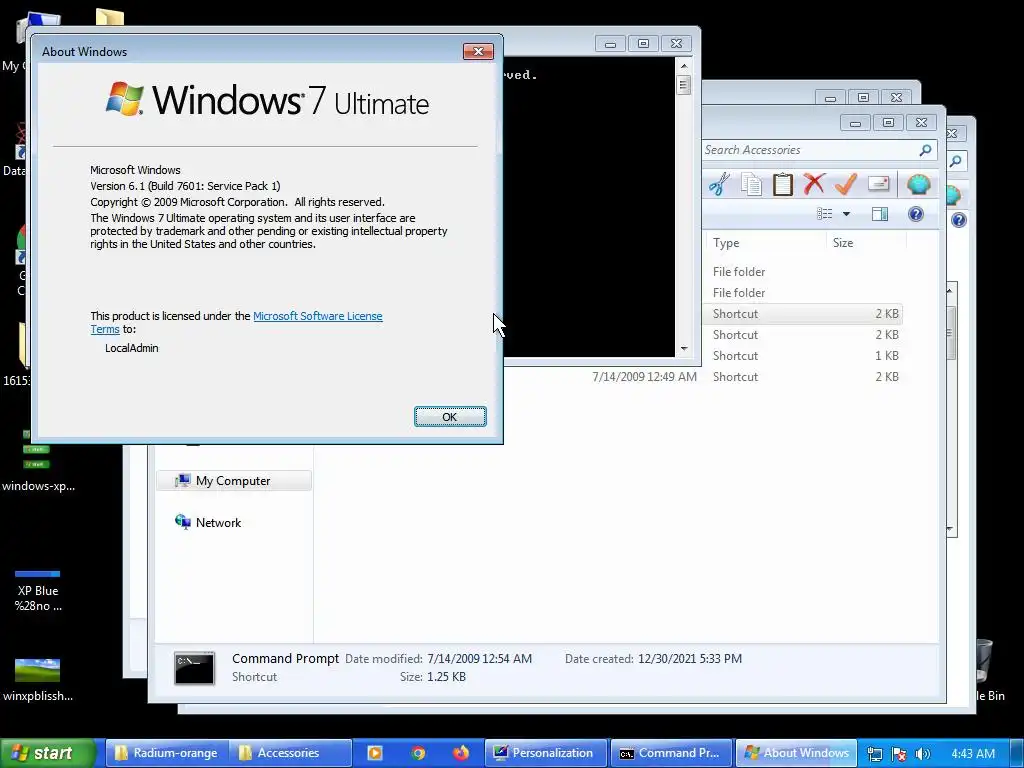1024x768 pixels.
Task: Close the About Windows dialog
Action: pyautogui.click(x=478, y=52)
